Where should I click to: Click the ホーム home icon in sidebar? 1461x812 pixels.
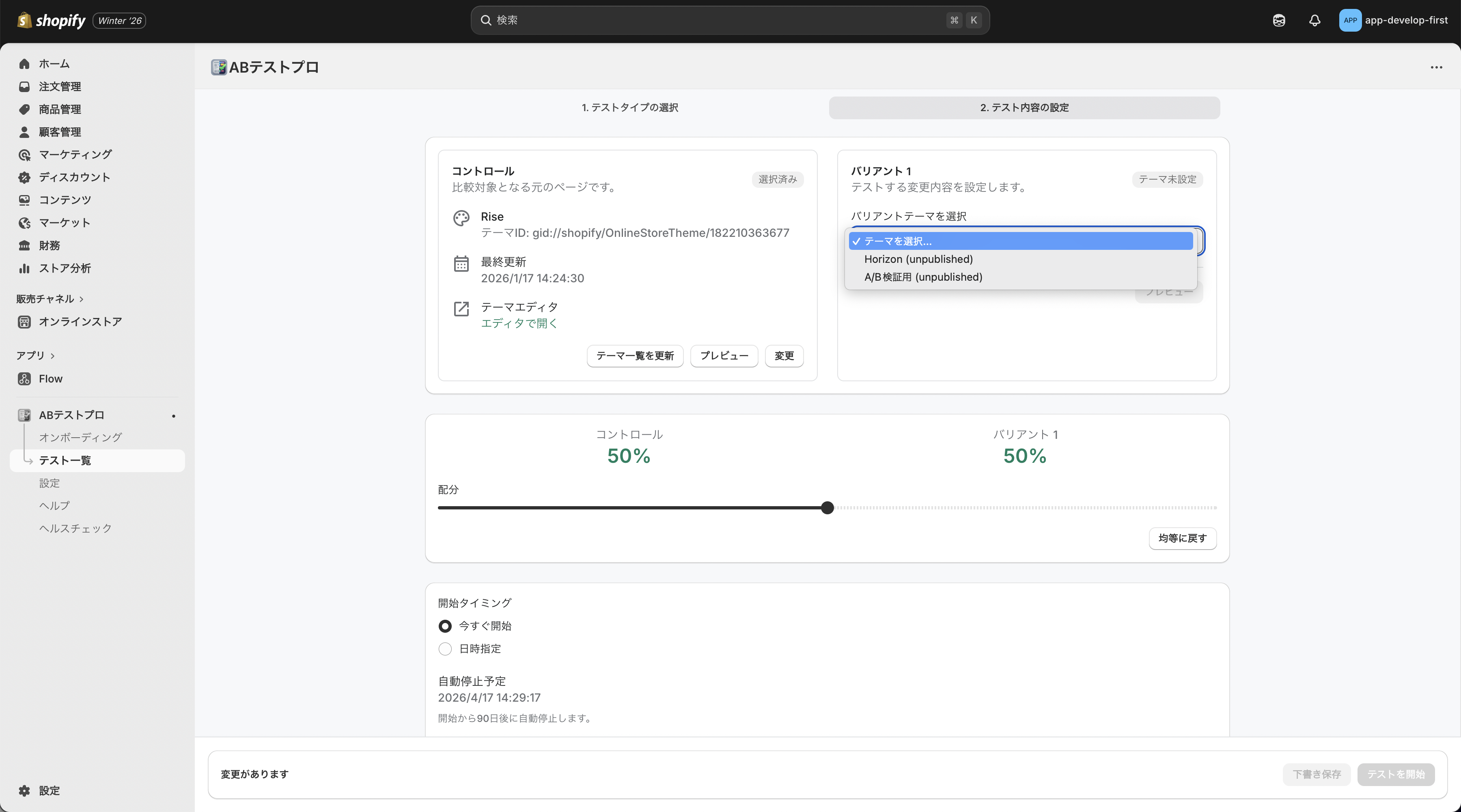pos(24,64)
